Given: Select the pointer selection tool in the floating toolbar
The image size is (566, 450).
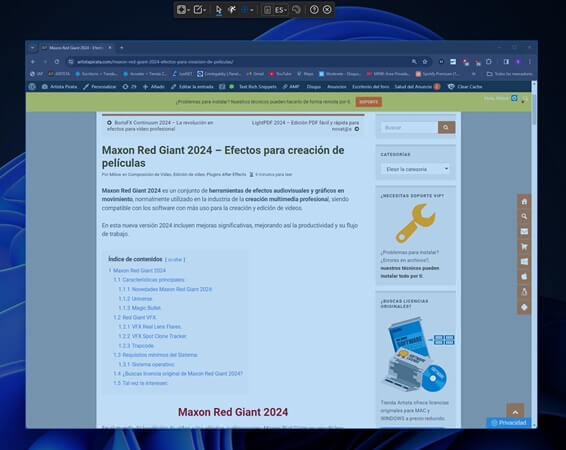Looking at the screenshot, I should click(x=218, y=10).
